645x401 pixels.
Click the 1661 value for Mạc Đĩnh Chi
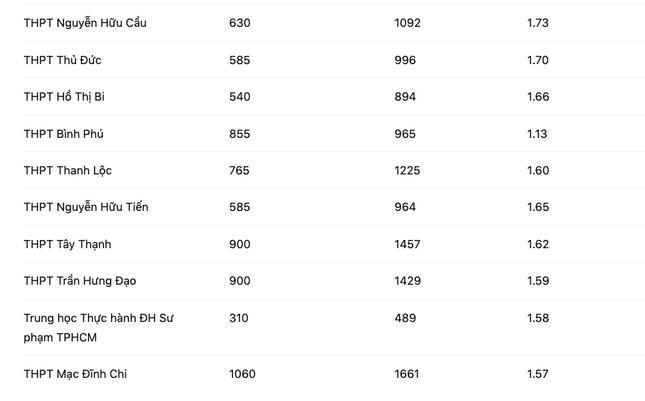pyautogui.click(x=407, y=374)
